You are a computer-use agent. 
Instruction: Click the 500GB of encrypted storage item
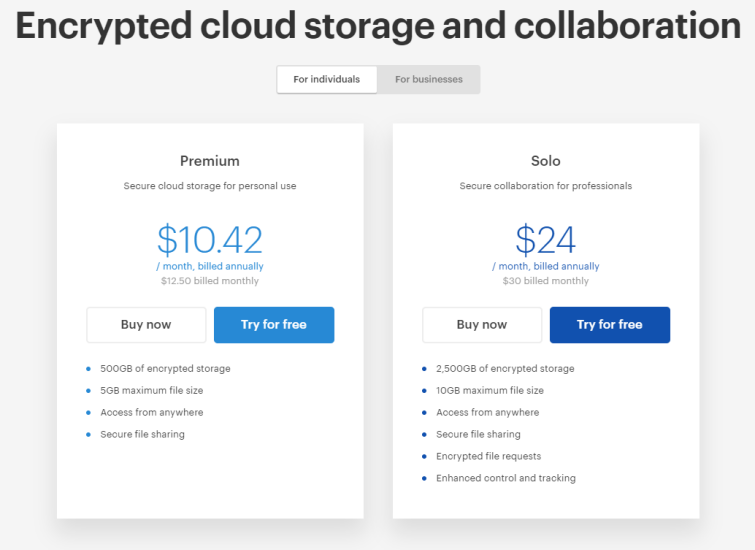(165, 368)
